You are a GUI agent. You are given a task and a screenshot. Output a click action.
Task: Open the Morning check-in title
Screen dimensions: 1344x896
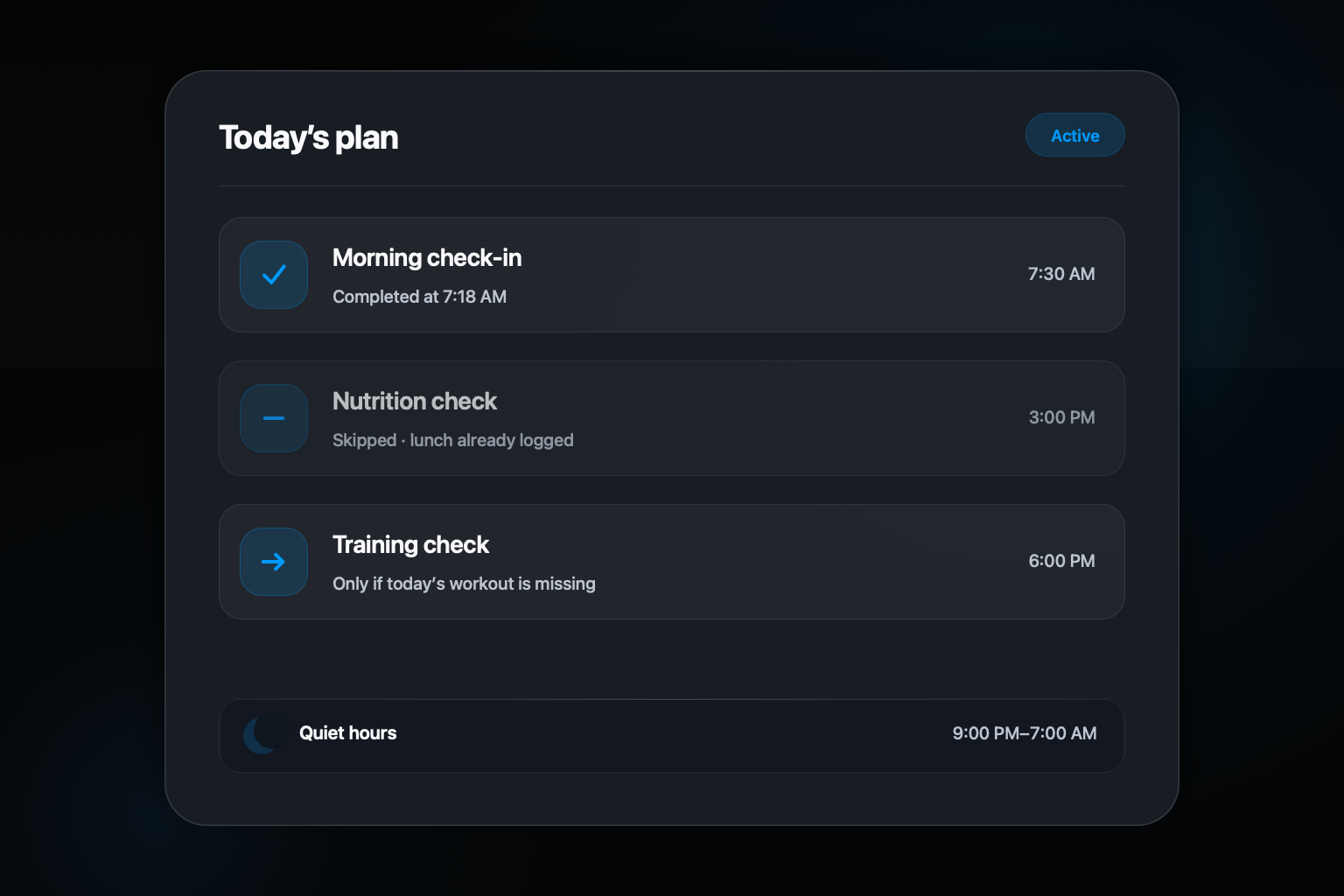click(427, 258)
